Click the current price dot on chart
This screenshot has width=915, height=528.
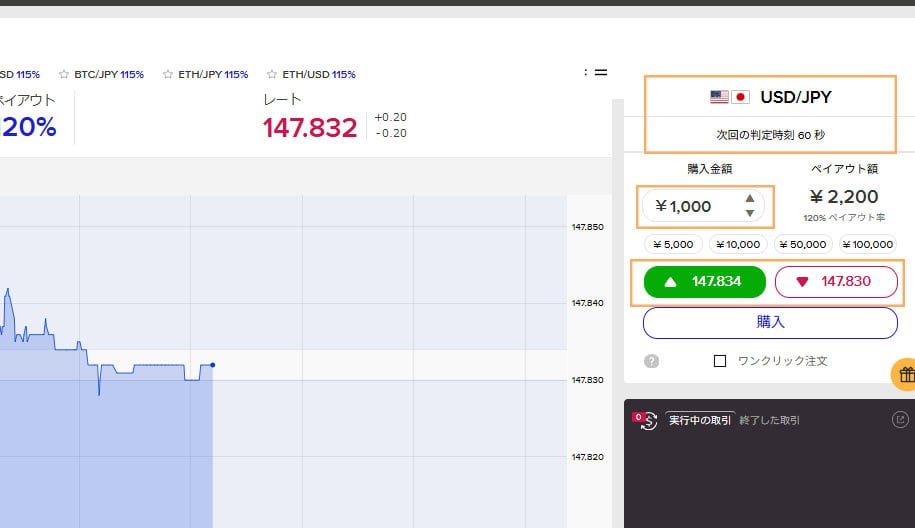(212, 365)
